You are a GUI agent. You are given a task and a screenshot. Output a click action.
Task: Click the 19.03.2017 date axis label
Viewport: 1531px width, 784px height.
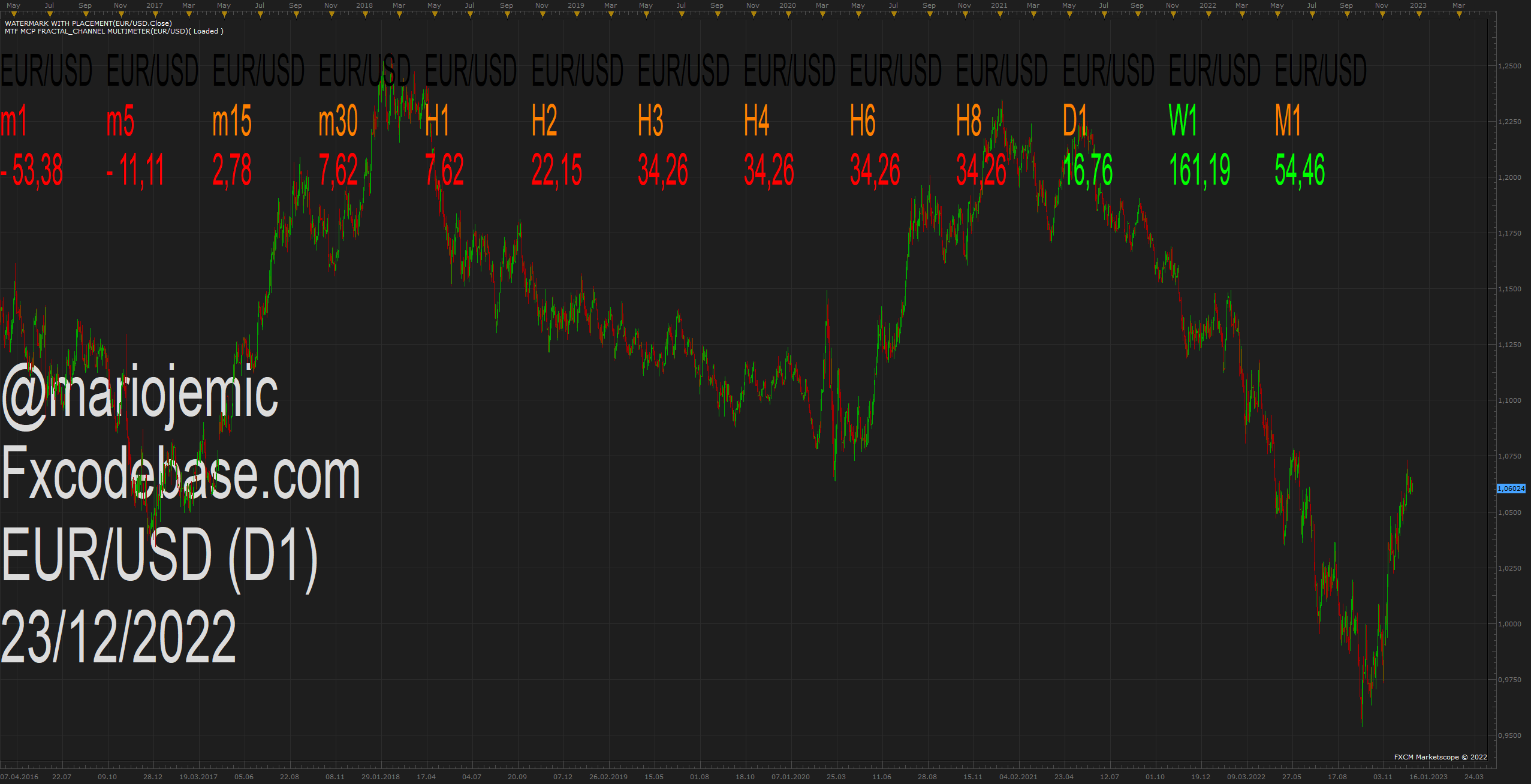pos(198,777)
